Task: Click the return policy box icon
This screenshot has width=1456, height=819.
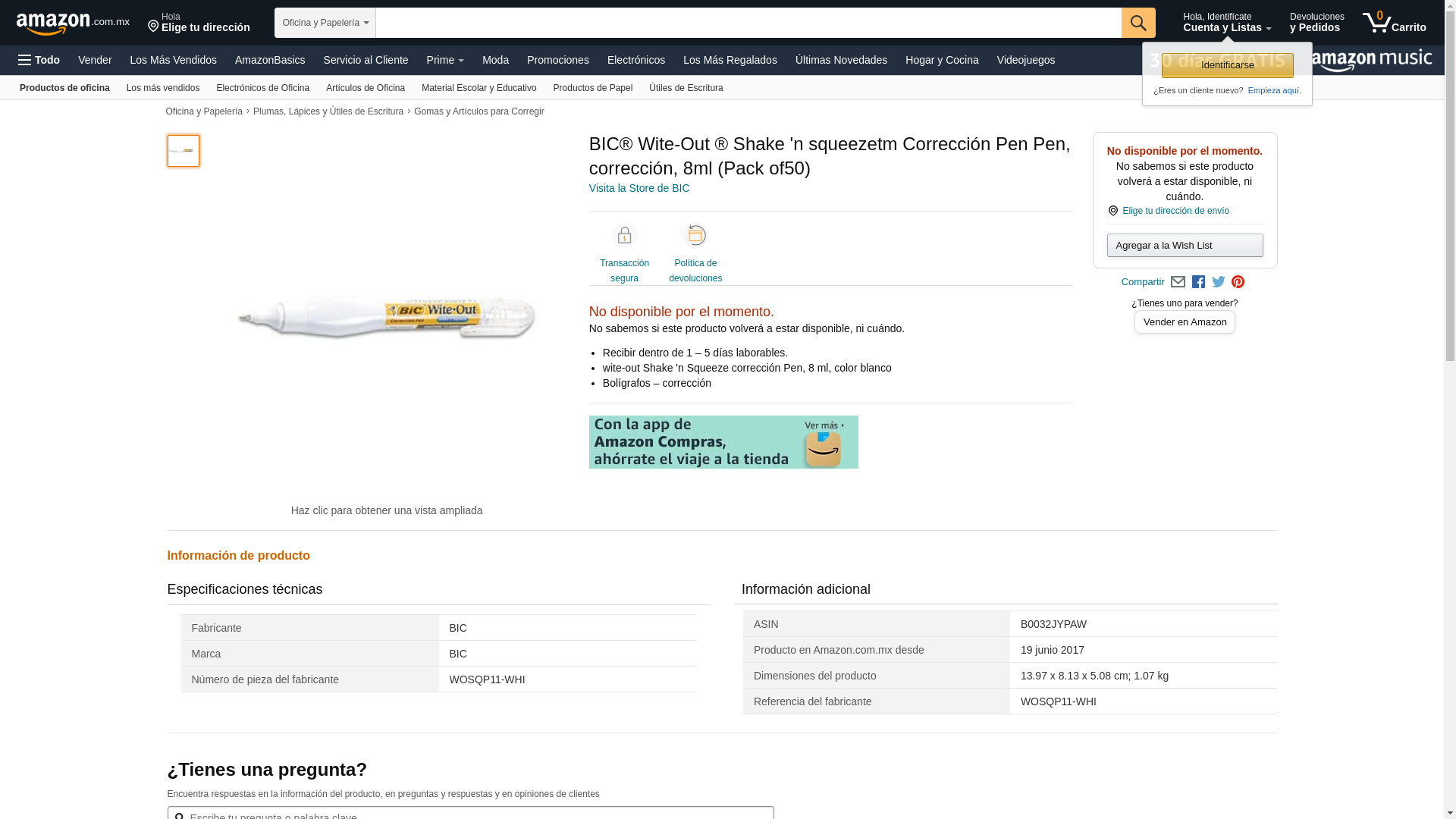Action: point(695,236)
